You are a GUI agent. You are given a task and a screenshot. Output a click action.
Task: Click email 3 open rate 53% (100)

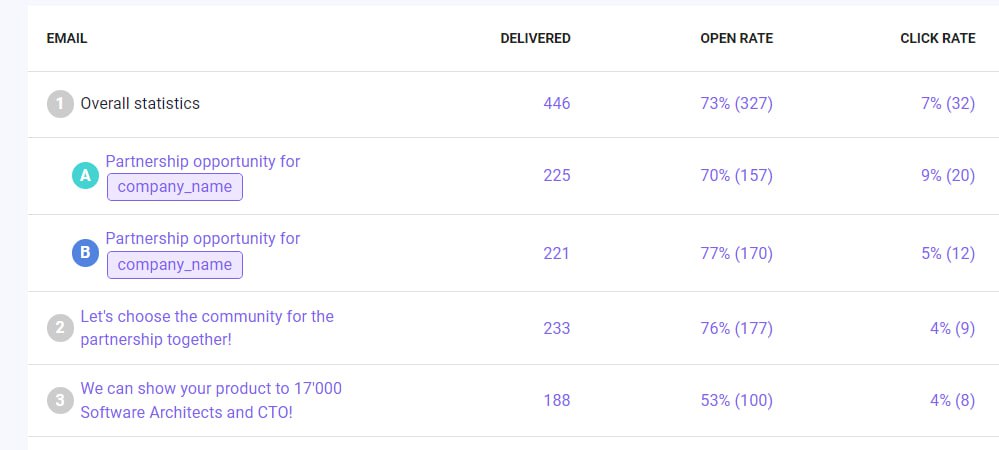[x=736, y=401]
